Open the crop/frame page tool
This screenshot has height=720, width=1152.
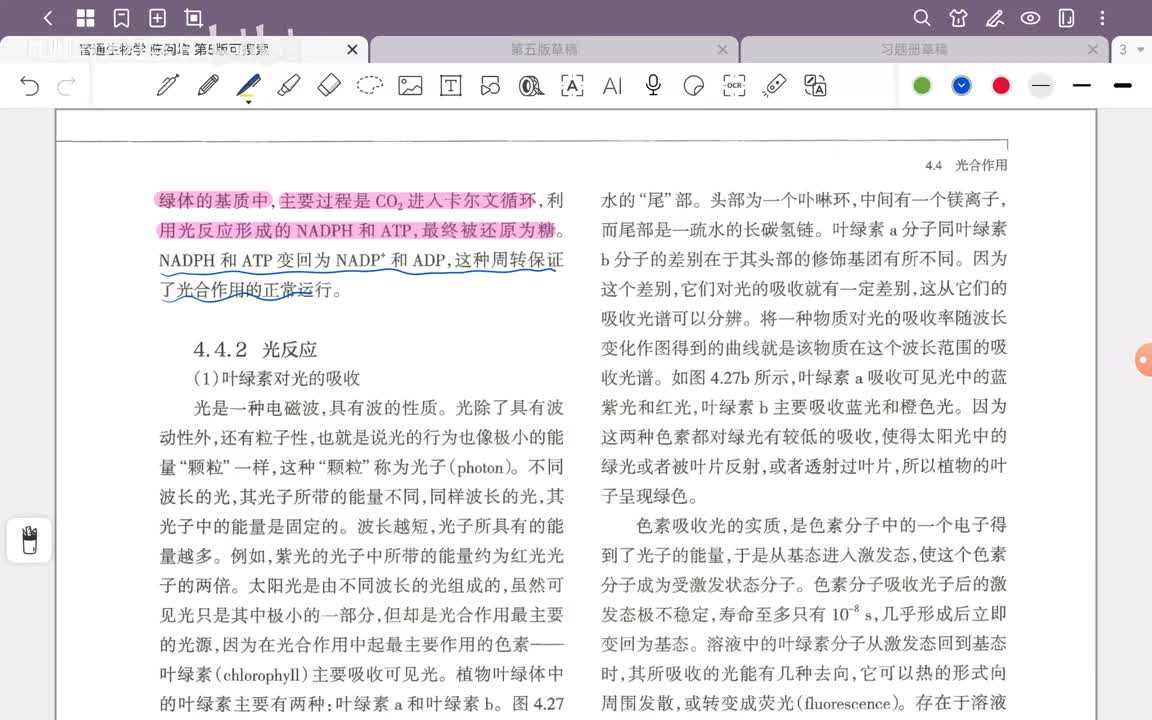(x=193, y=18)
